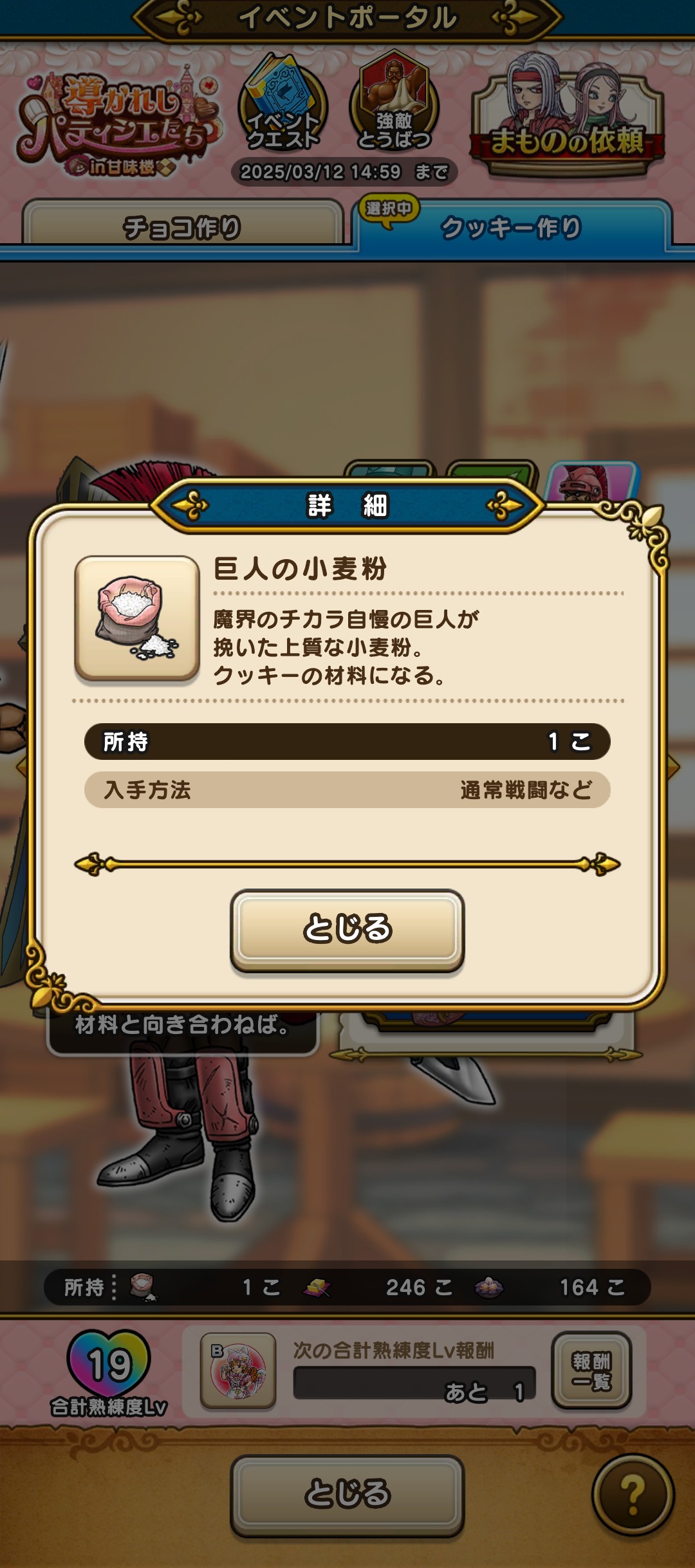Switch to the チョコ作り tab

click(x=183, y=225)
